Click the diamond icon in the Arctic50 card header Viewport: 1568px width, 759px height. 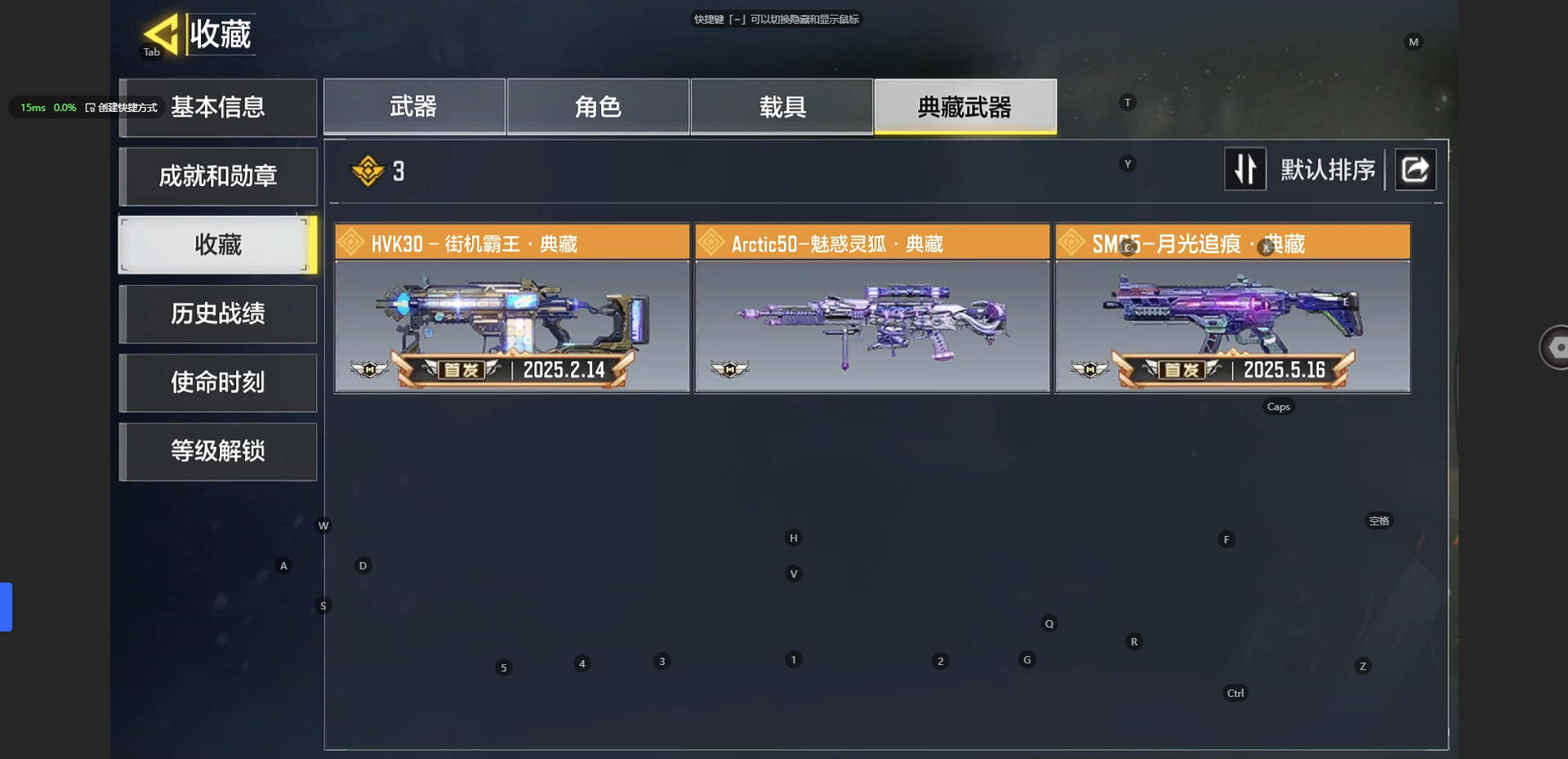pos(710,243)
